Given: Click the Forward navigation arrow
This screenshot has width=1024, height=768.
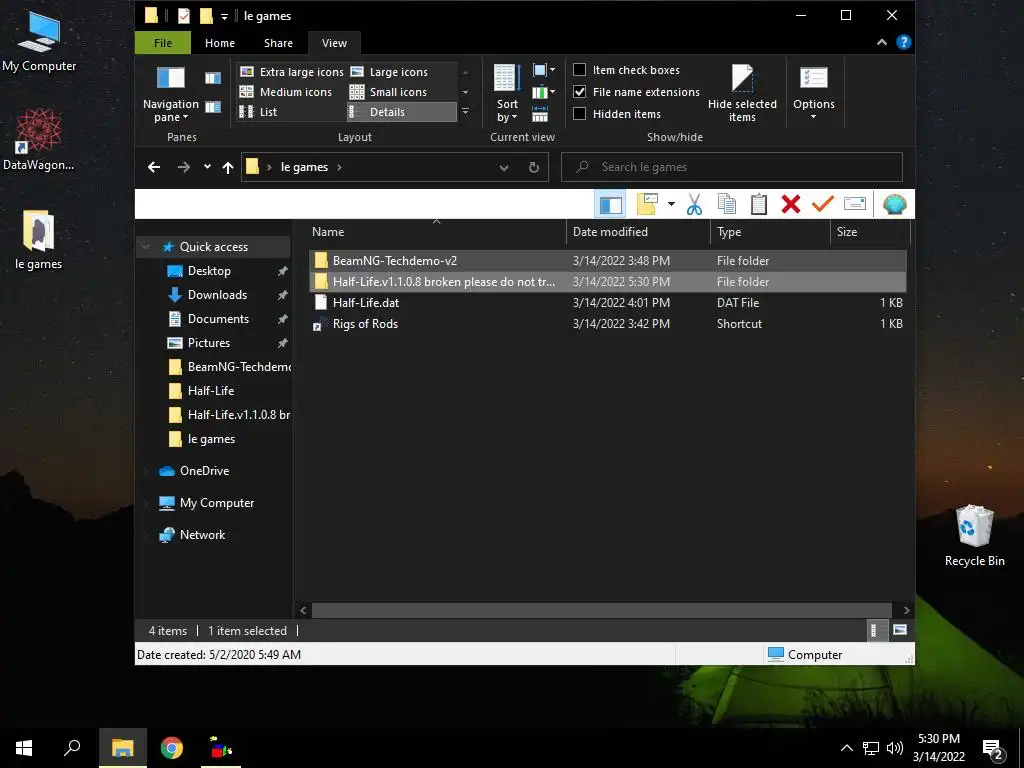Looking at the screenshot, I should 184,167.
